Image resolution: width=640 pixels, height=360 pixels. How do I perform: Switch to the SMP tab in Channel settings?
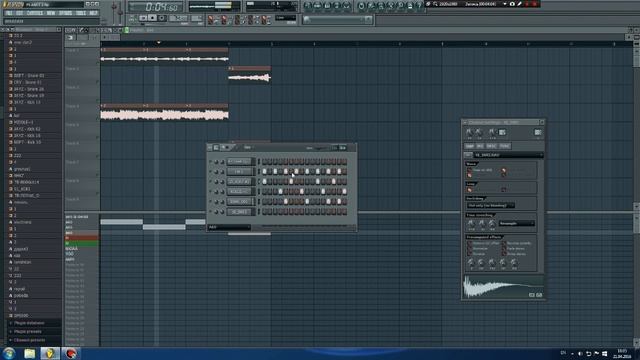click(x=469, y=146)
